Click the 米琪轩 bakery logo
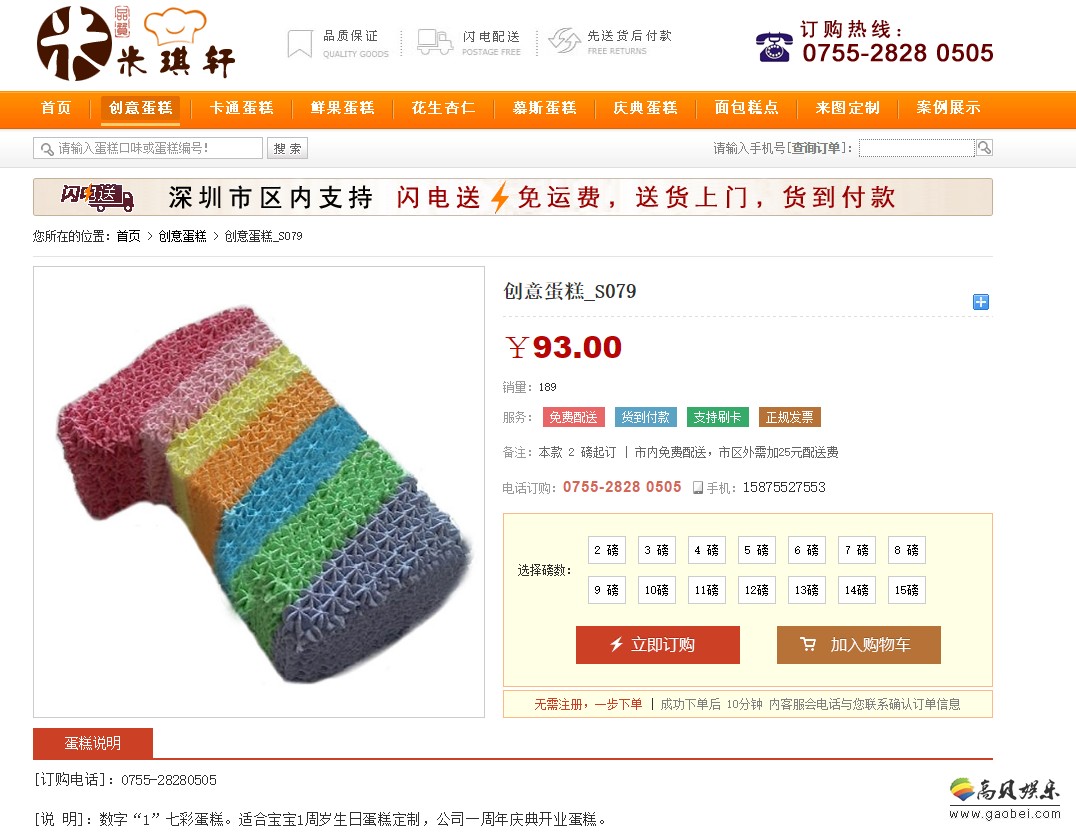 [x=136, y=44]
